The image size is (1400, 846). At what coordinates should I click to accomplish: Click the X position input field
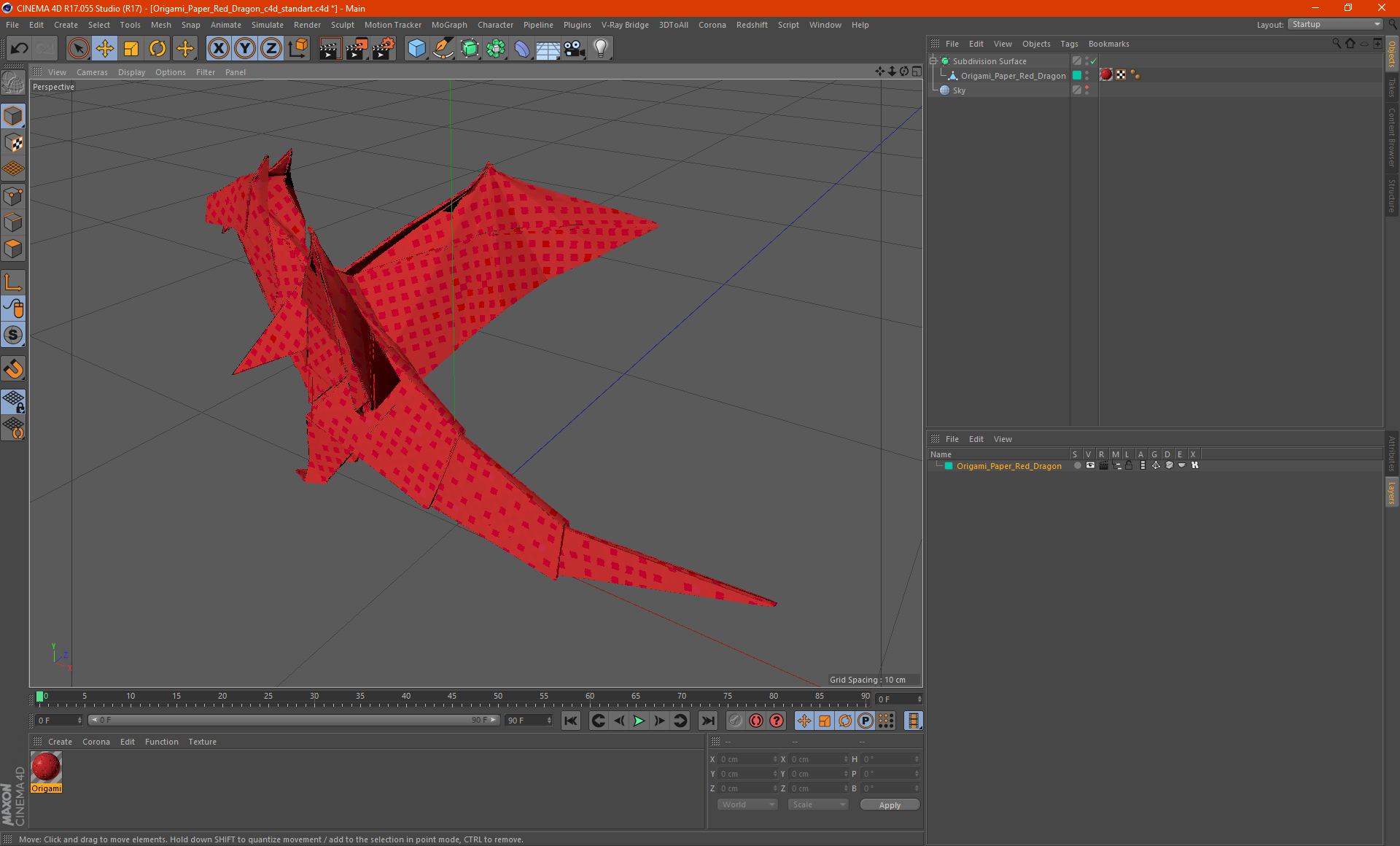tap(745, 759)
